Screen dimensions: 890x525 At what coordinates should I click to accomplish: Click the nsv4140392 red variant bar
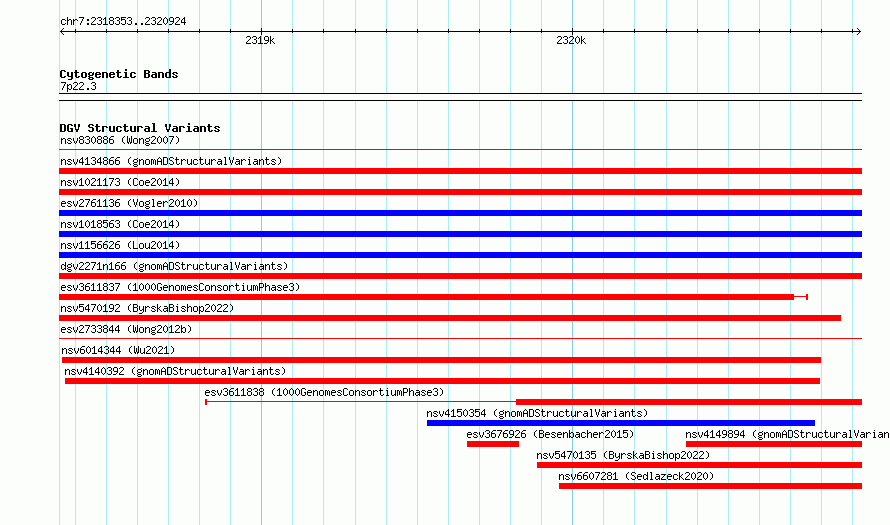442,381
